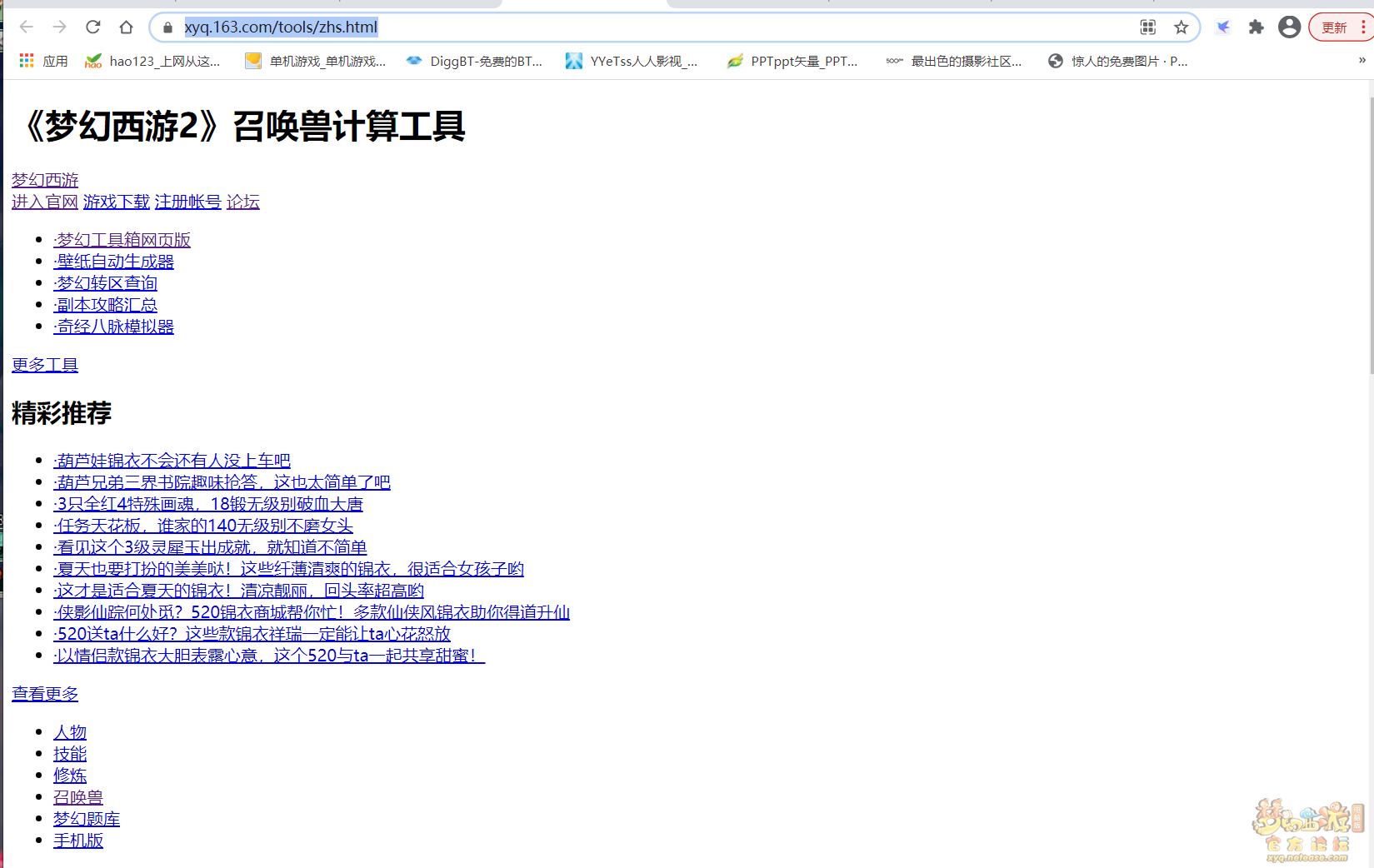Viewport: 1374px width, 868px height.
Task: Reload the current page
Action: coord(92,27)
